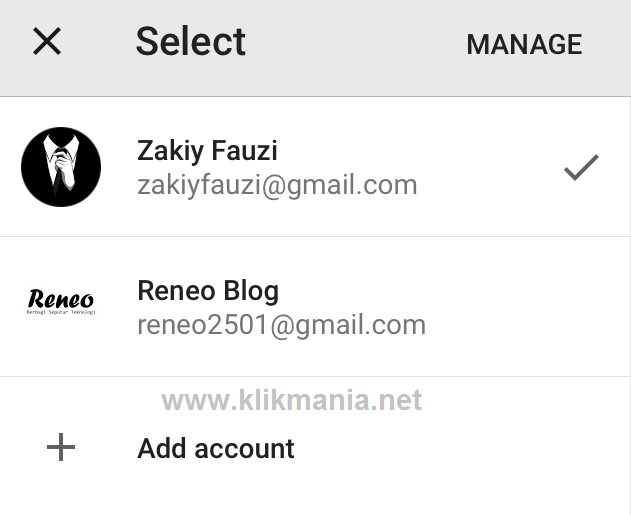Tap the MANAGE button
This screenshot has width=631, height=515.
(x=523, y=44)
